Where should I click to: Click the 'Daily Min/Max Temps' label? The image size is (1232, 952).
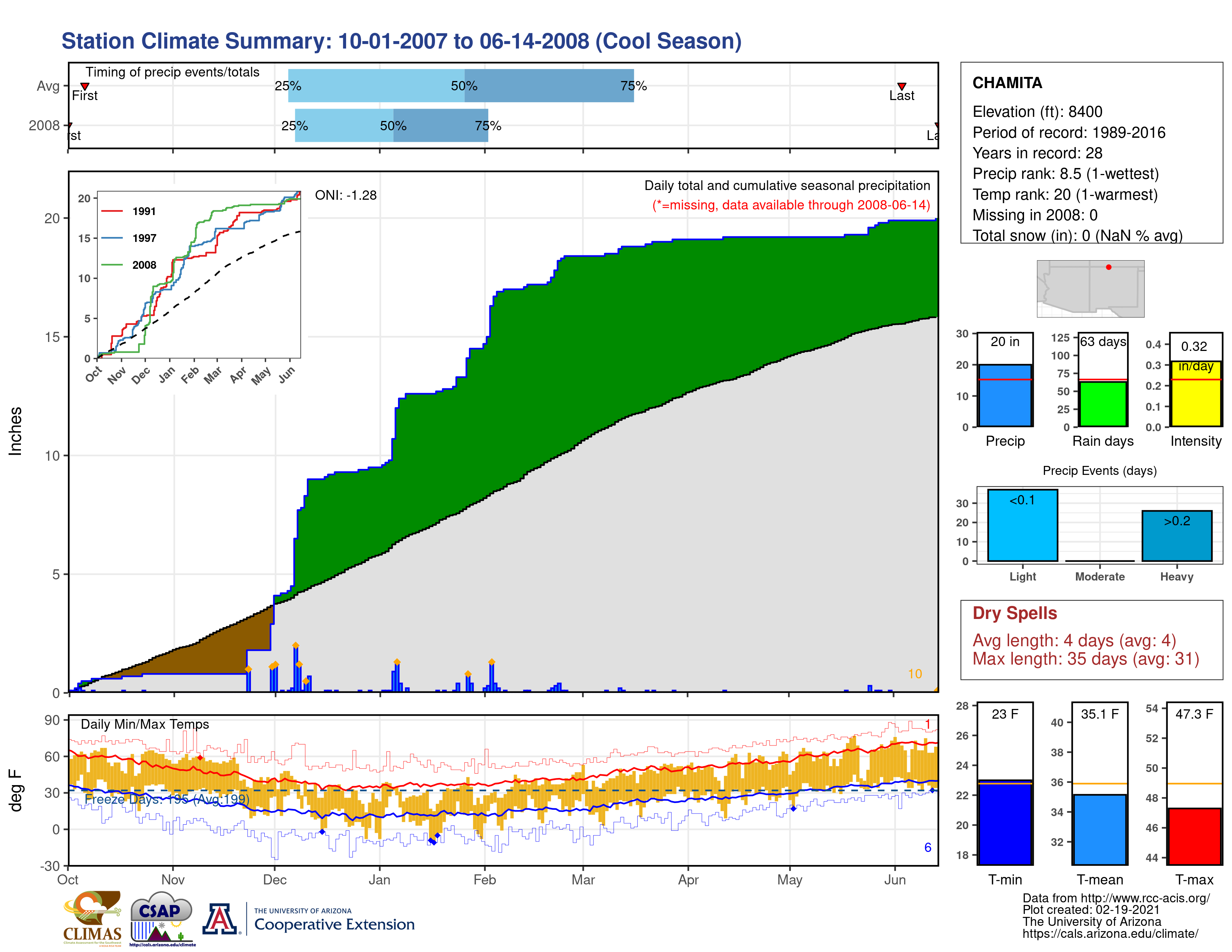(145, 724)
